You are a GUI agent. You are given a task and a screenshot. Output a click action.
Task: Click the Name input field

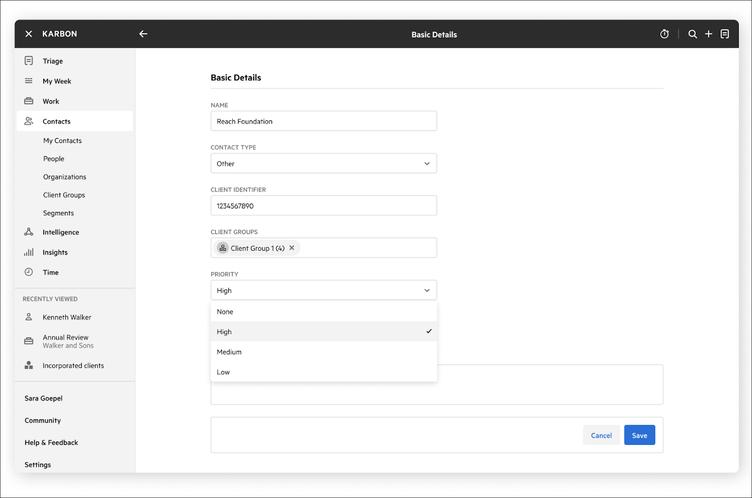pos(323,121)
